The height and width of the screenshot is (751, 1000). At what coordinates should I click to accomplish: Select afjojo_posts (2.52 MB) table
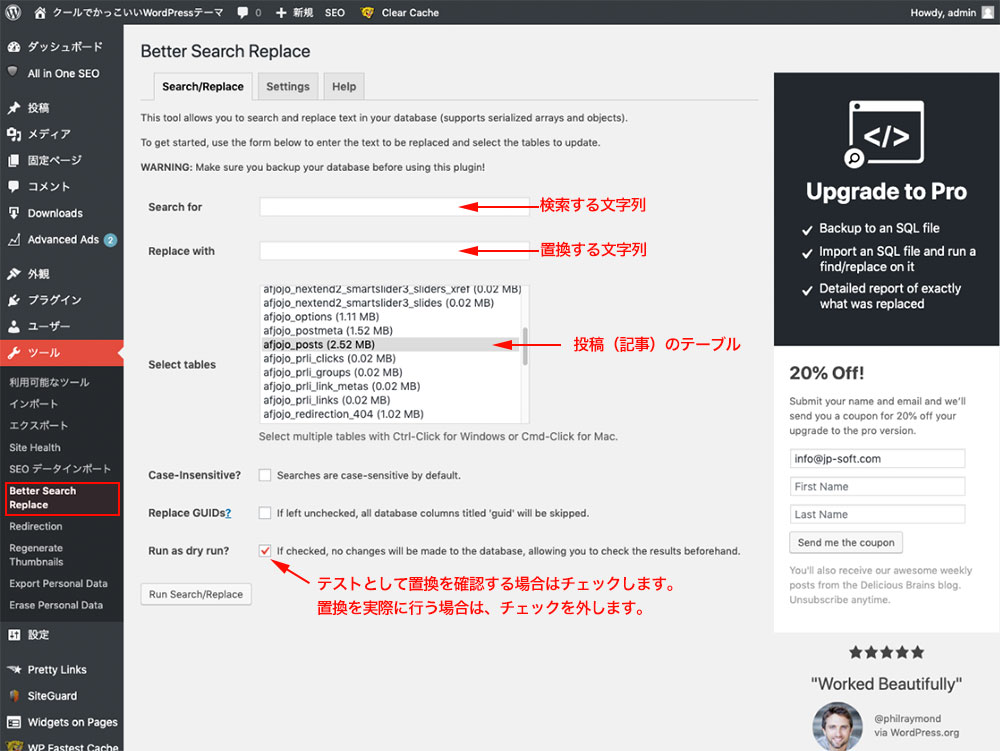pyautogui.click(x=390, y=344)
